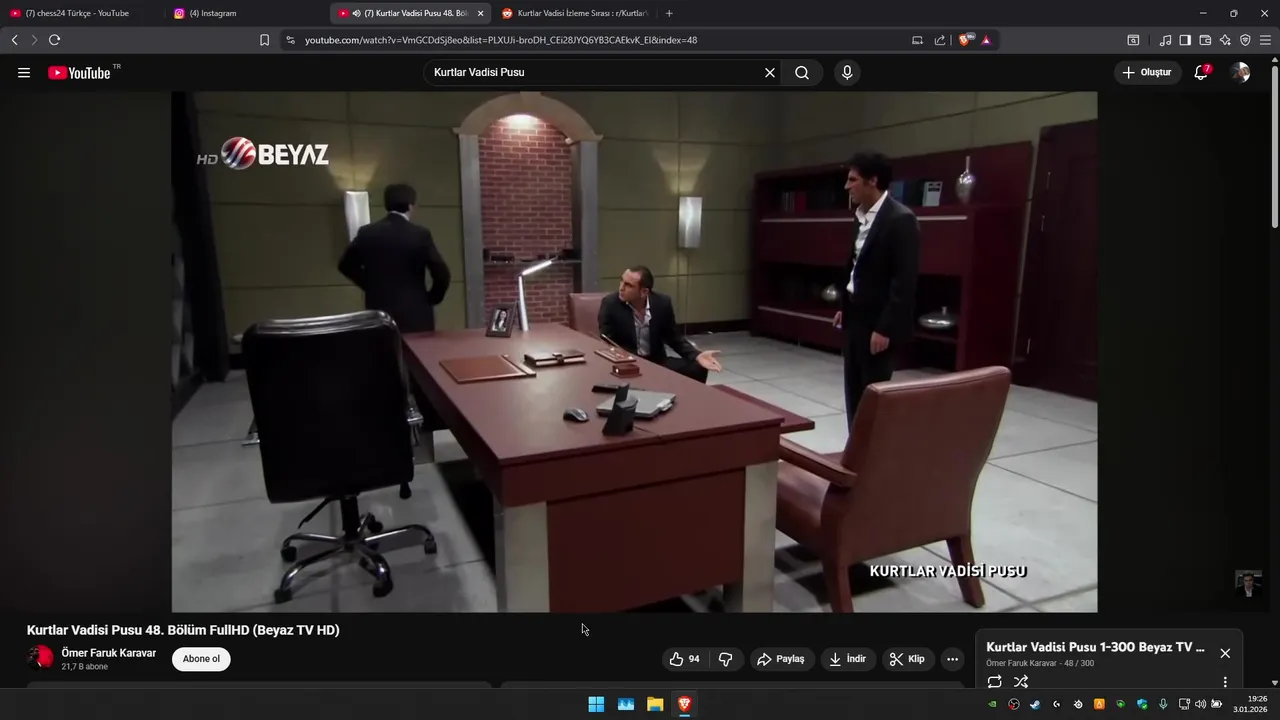The height and width of the screenshot is (720, 1280).
Task: Go back in browser history
Action: click(x=14, y=40)
